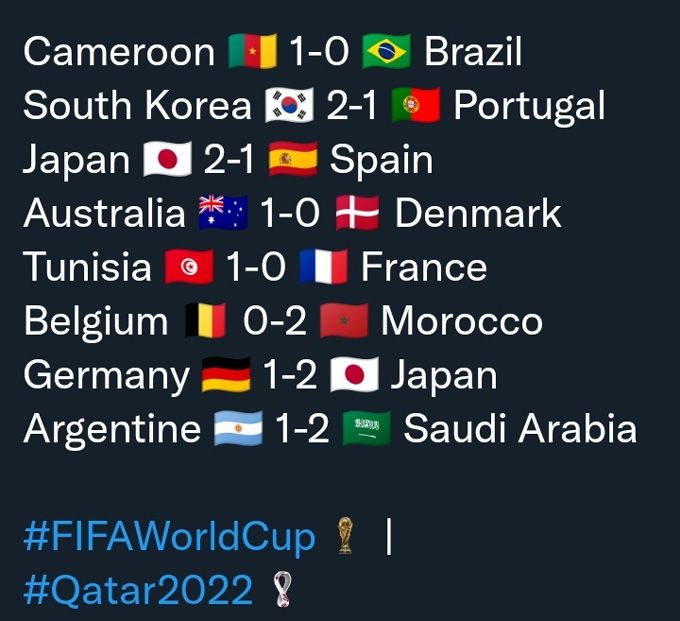Click the text 'Saudi Arabia'
Viewport: 680px width, 621px height.
pyautogui.click(x=520, y=428)
